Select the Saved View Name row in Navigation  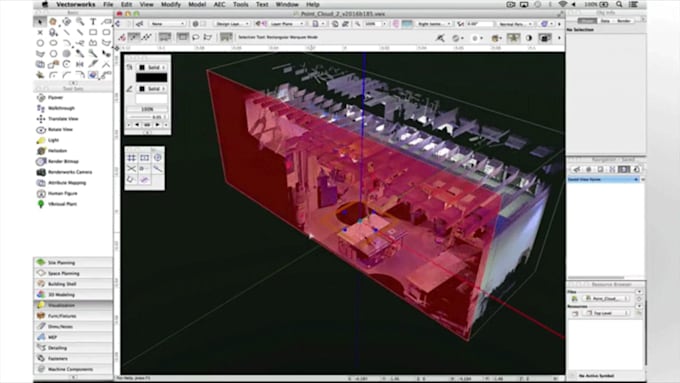[603, 179]
